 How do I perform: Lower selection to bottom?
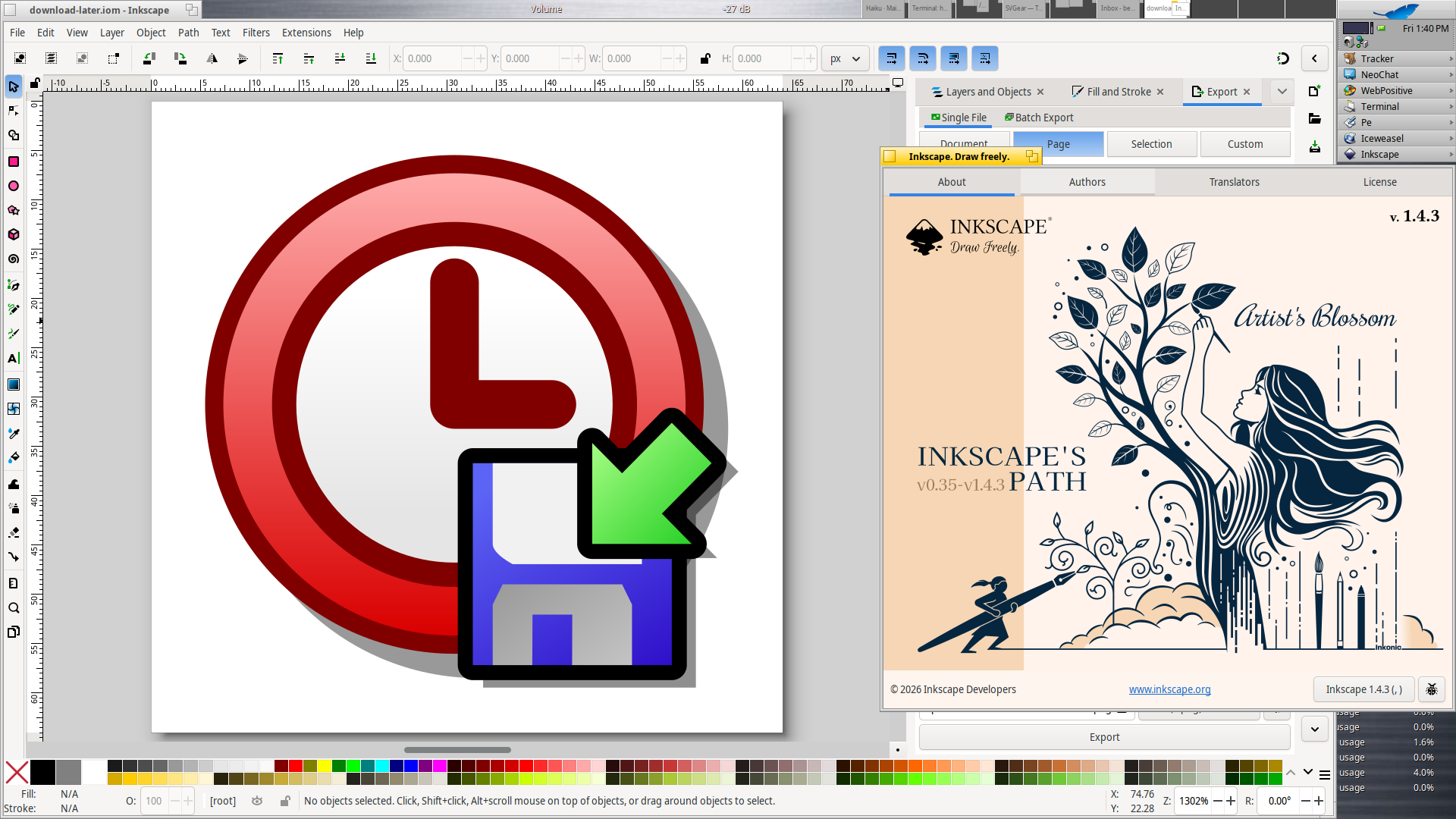(371, 58)
